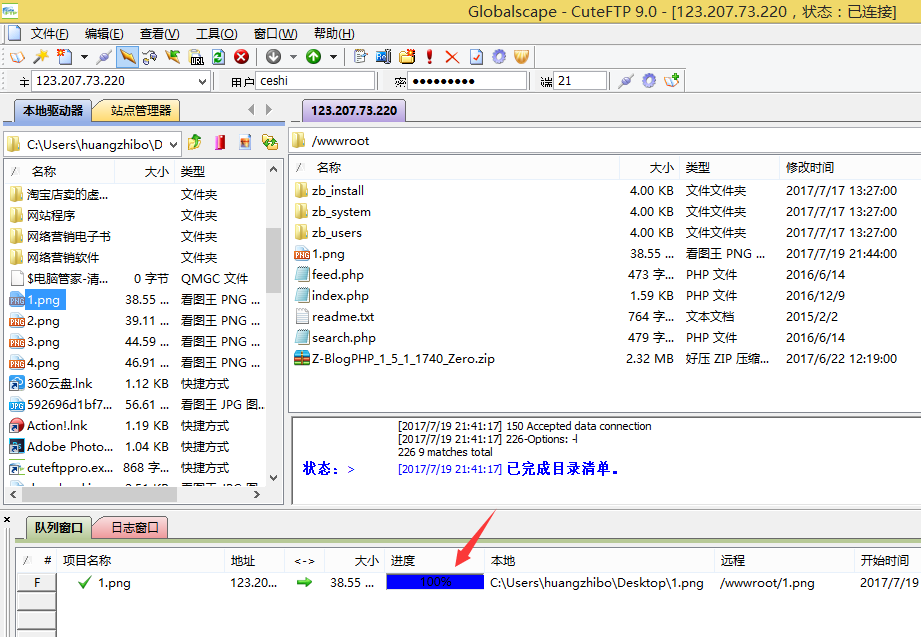Image resolution: width=921 pixels, height=637 pixels.
Task: Click the red X delete icon
Action: [452, 57]
